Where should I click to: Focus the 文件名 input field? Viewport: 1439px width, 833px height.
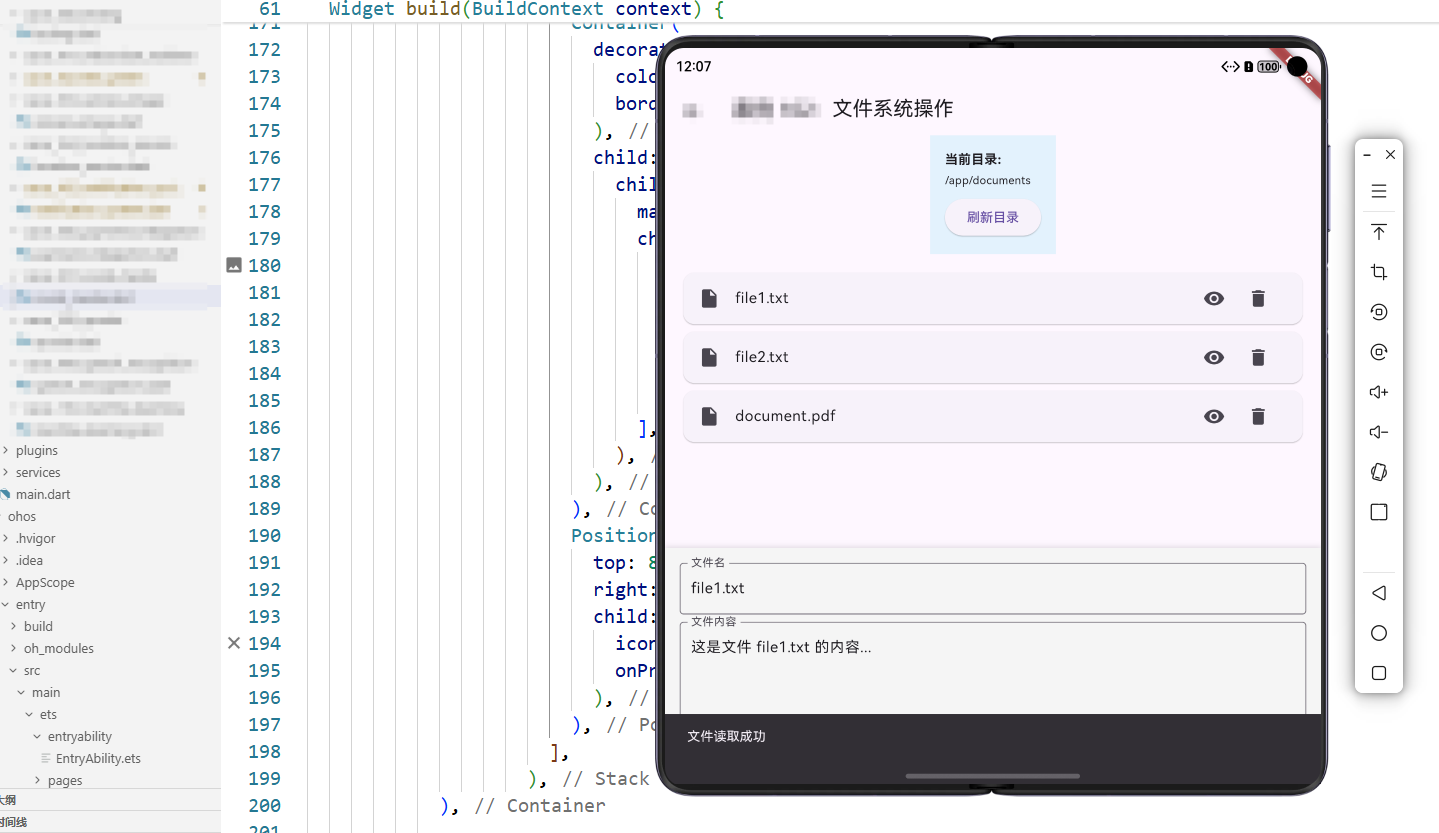pyautogui.click(x=992, y=588)
